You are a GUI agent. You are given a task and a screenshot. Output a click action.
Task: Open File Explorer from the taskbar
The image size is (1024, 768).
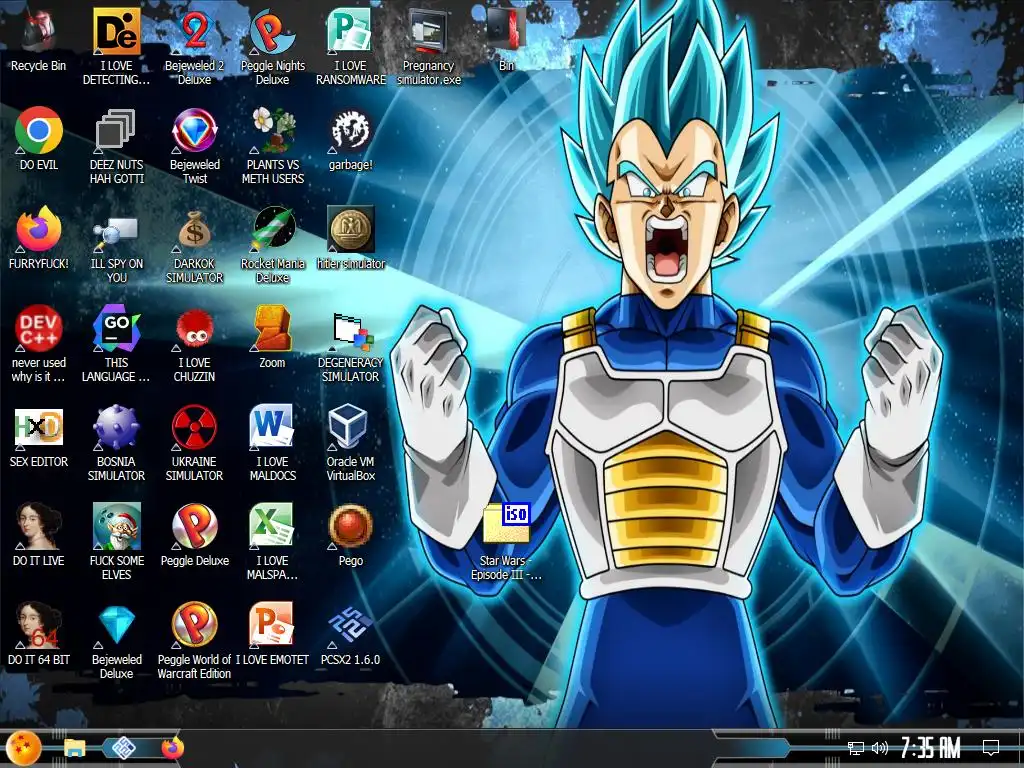tap(74, 748)
